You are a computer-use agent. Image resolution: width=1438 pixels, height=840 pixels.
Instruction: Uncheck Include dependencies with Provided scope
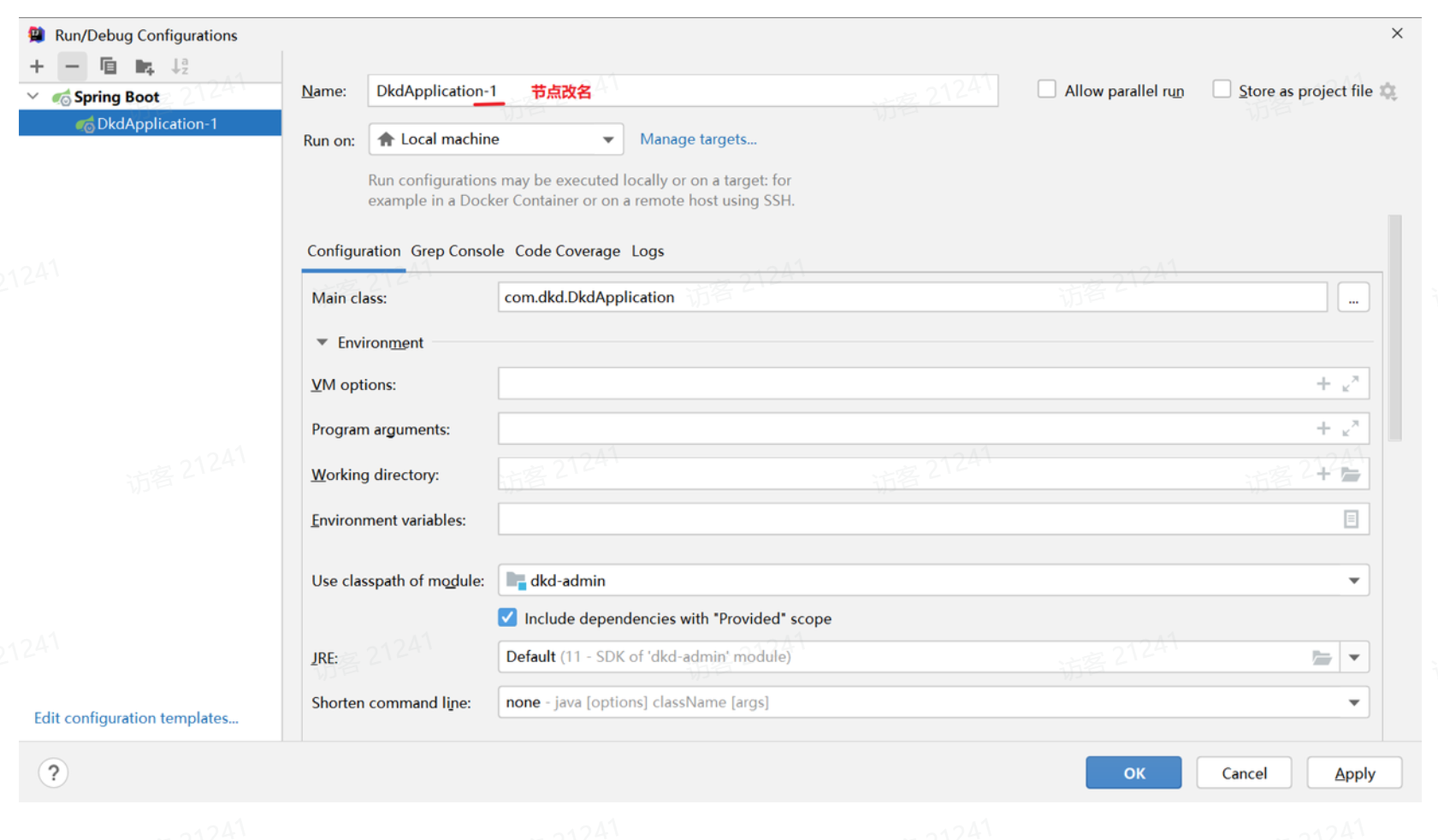[x=507, y=618]
